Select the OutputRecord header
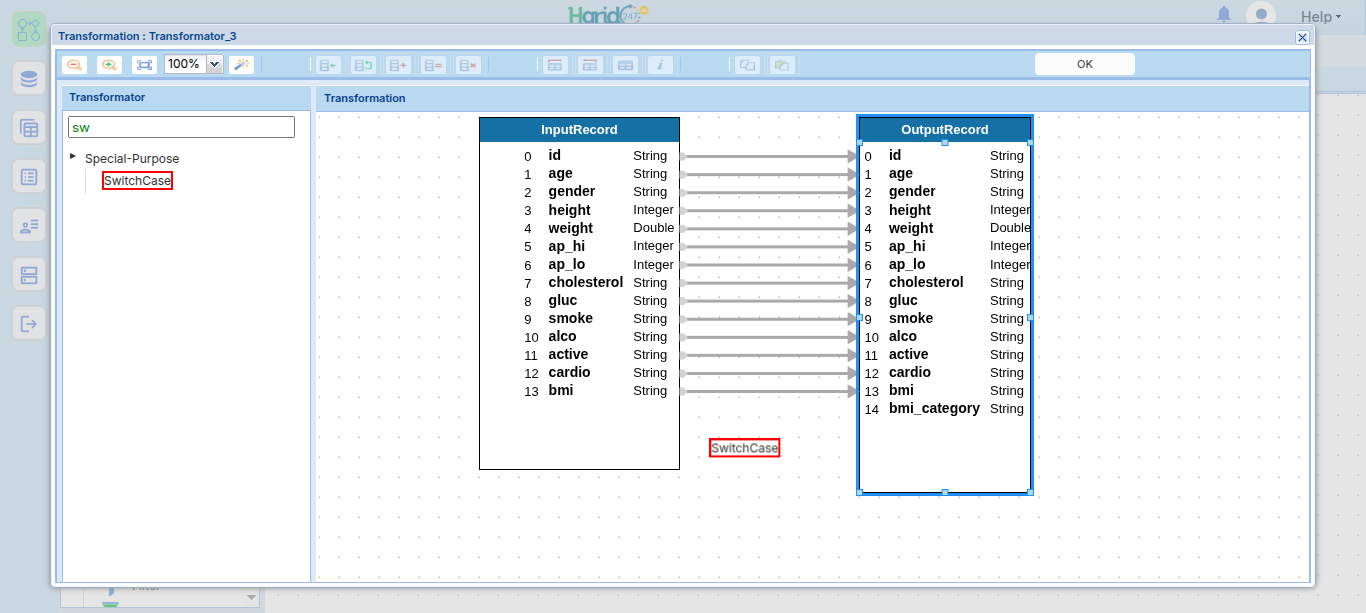This screenshot has height=613, width=1366. tap(945, 130)
